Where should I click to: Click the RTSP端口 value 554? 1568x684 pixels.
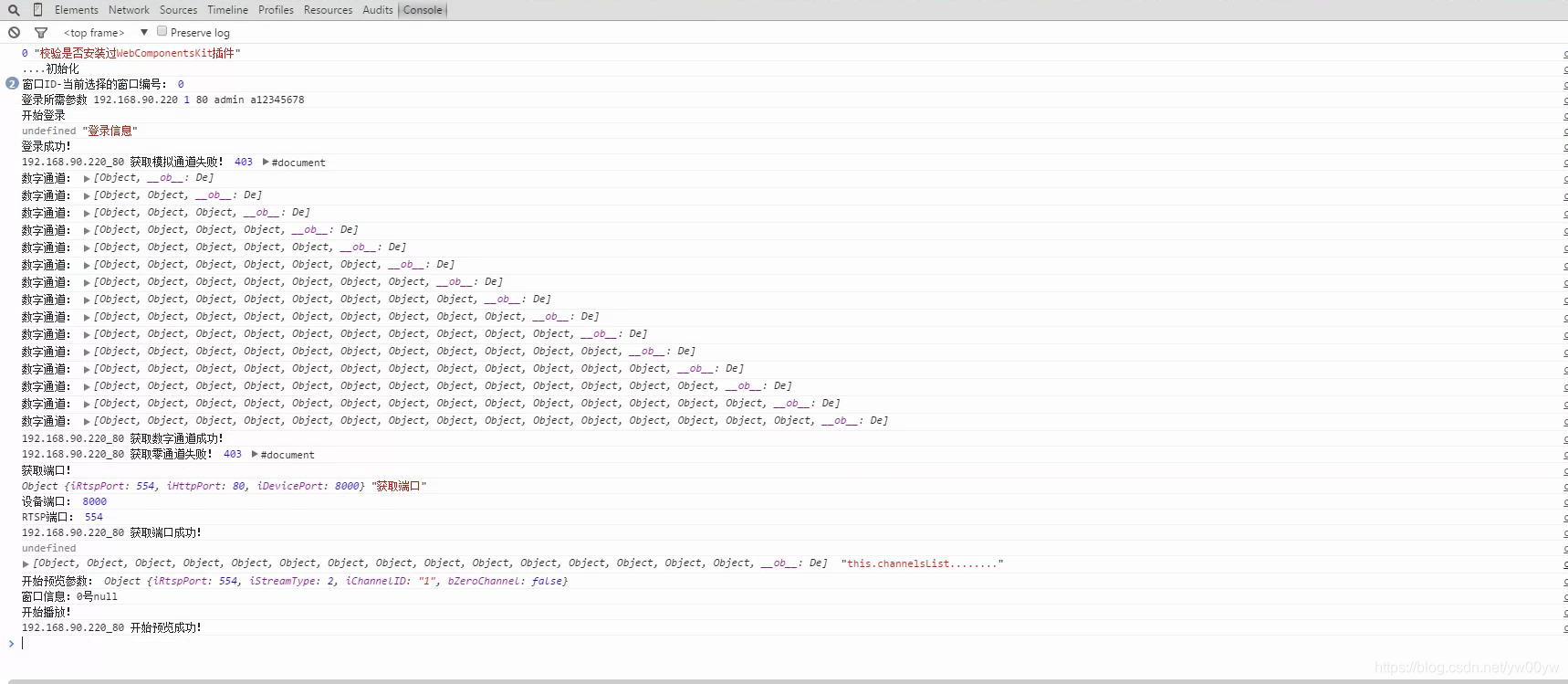[93, 517]
